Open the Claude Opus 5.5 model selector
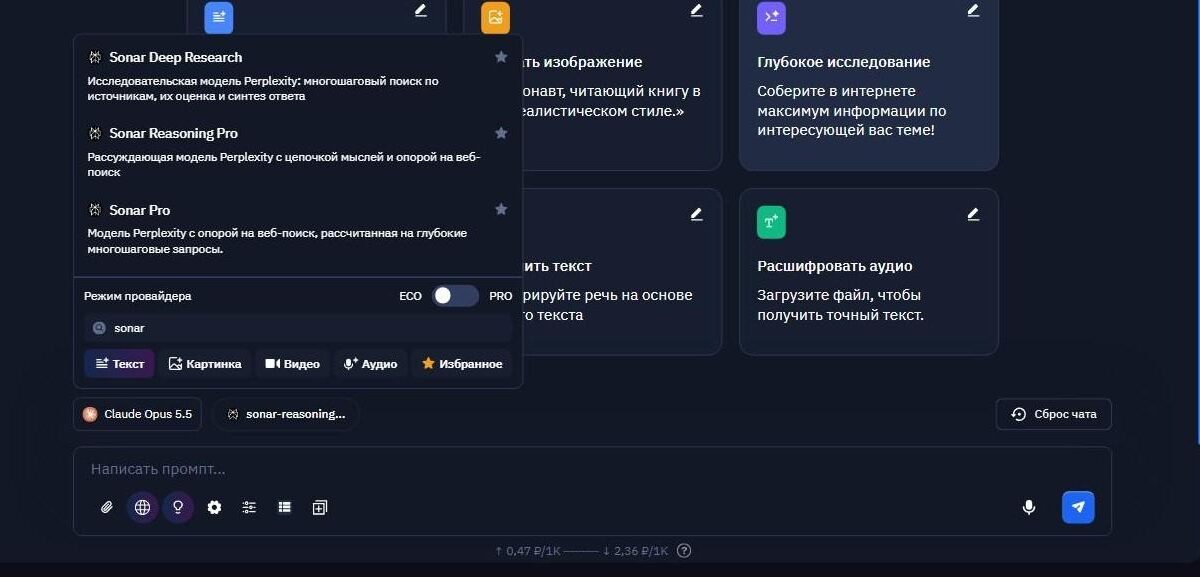 [138, 414]
